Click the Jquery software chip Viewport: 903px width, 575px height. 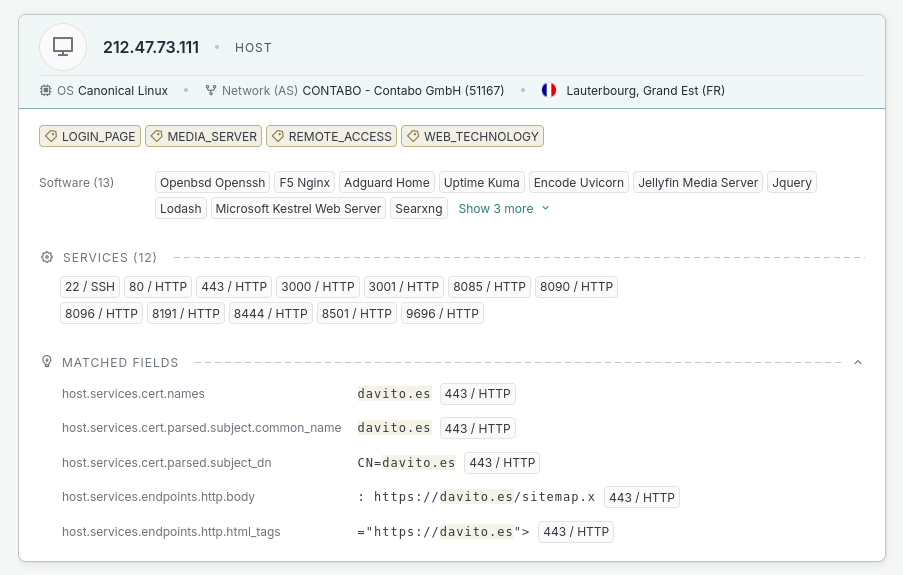coord(792,183)
